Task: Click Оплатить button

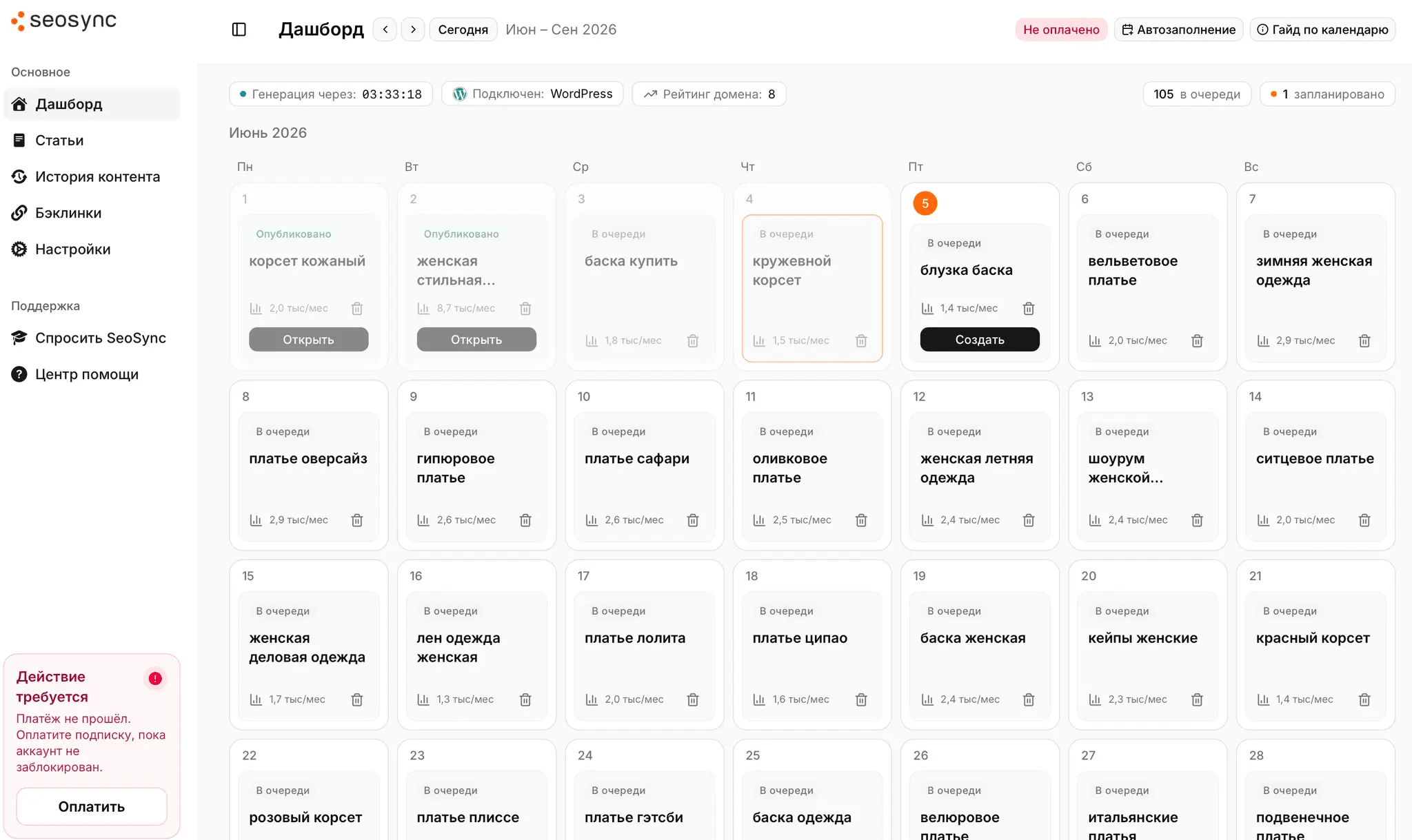Action: [x=92, y=806]
